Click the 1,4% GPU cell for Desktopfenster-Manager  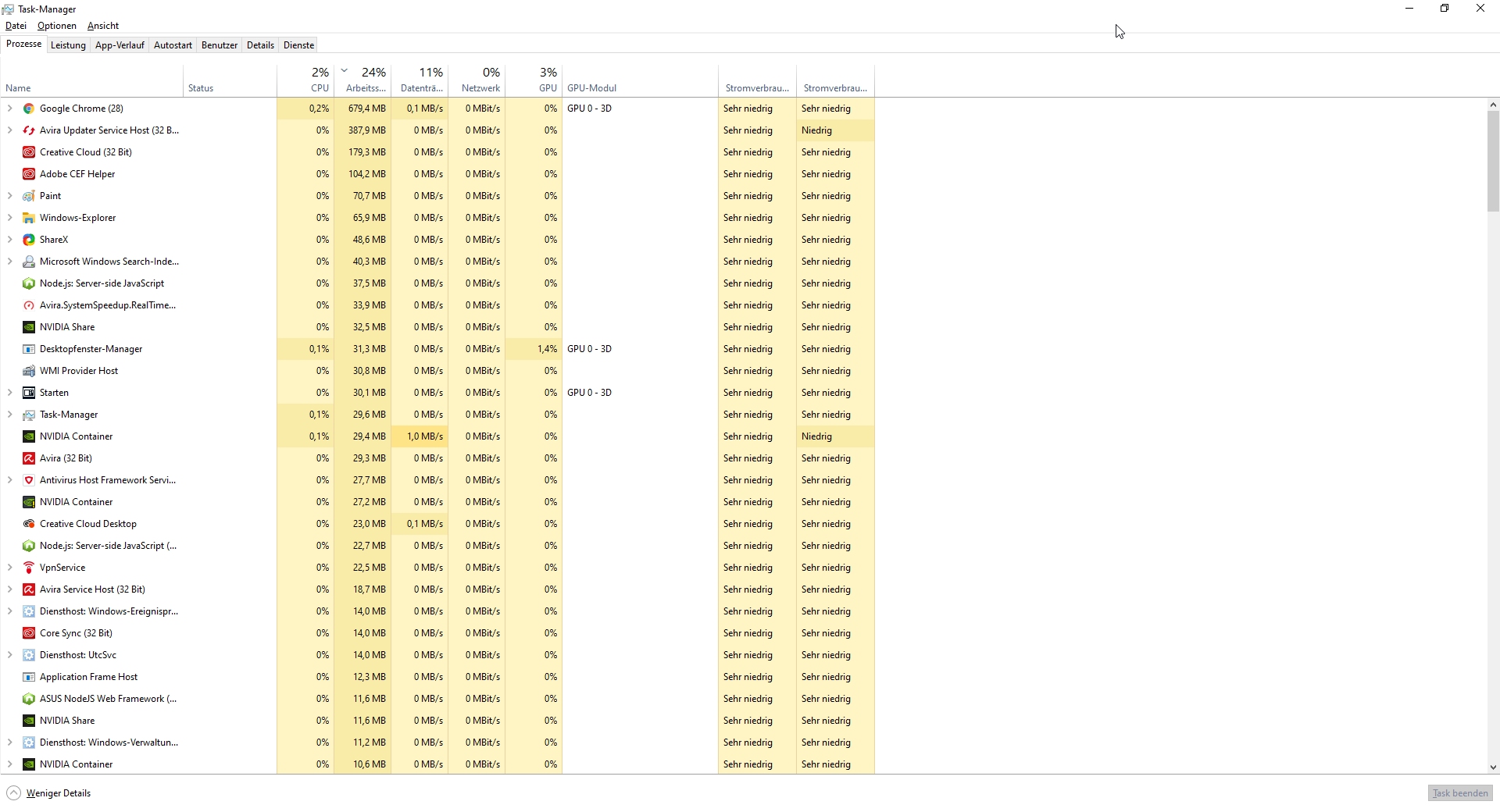(534, 349)
